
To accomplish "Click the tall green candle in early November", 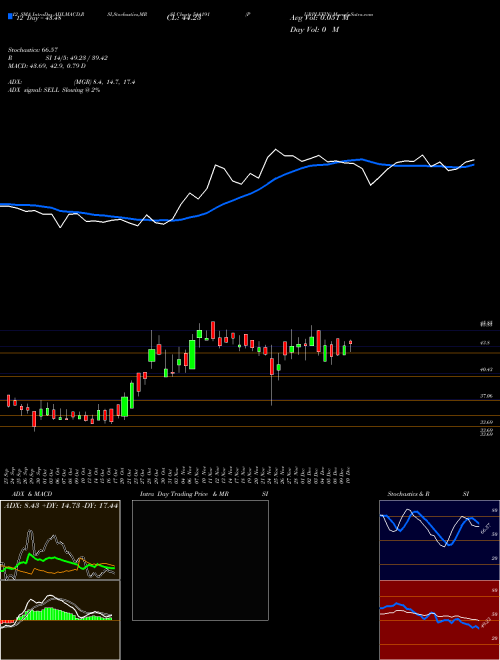I will (192, 355).
